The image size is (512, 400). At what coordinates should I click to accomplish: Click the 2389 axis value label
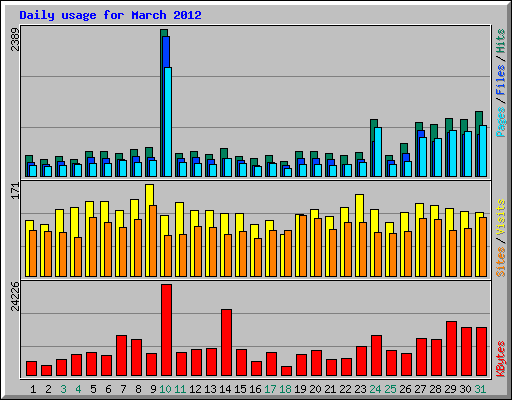tap(15, 39)
